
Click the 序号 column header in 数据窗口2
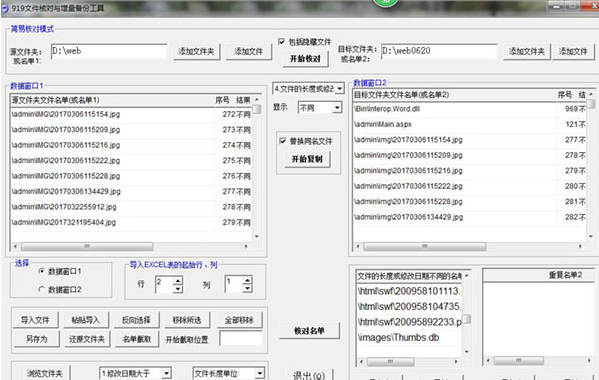(x=565, y=95)
